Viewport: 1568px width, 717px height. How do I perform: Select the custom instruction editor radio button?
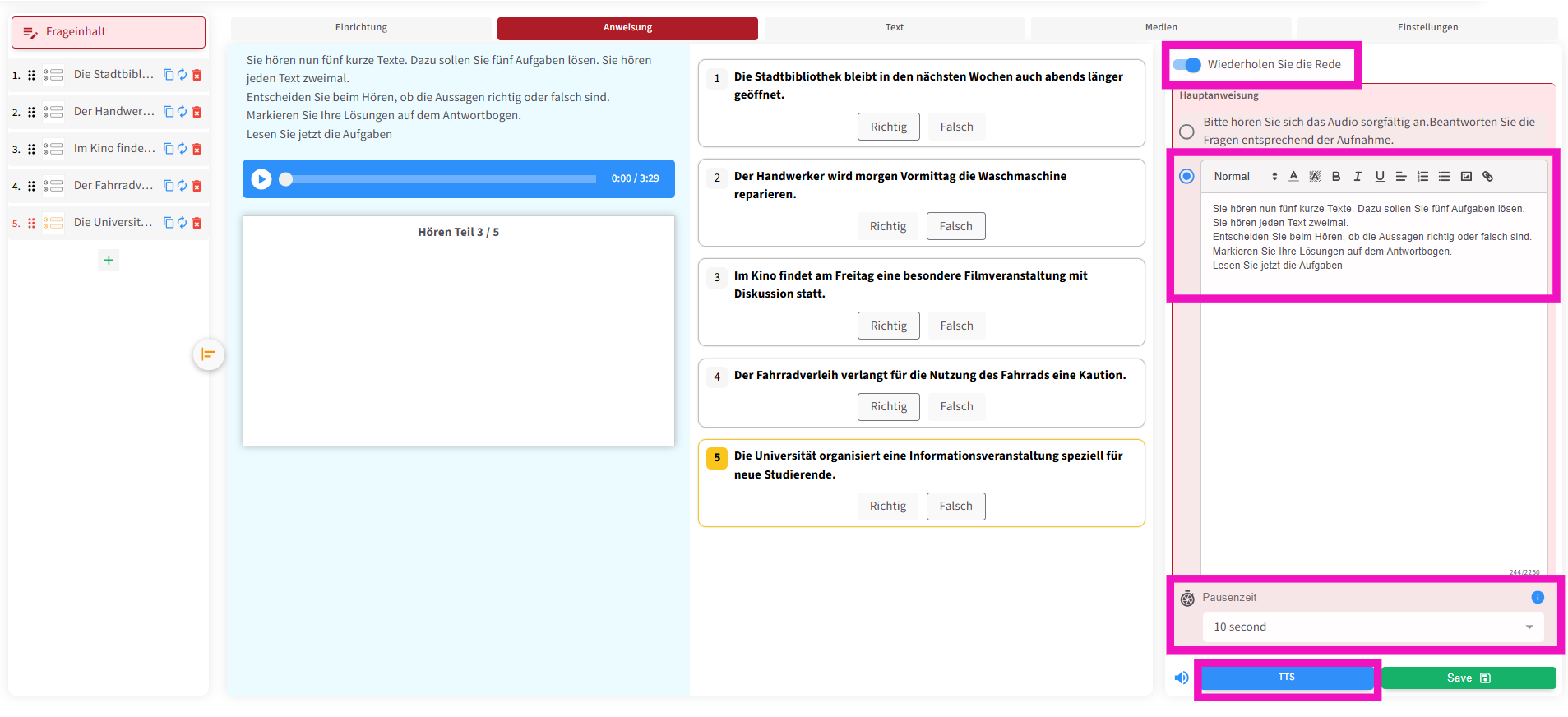1186,177
